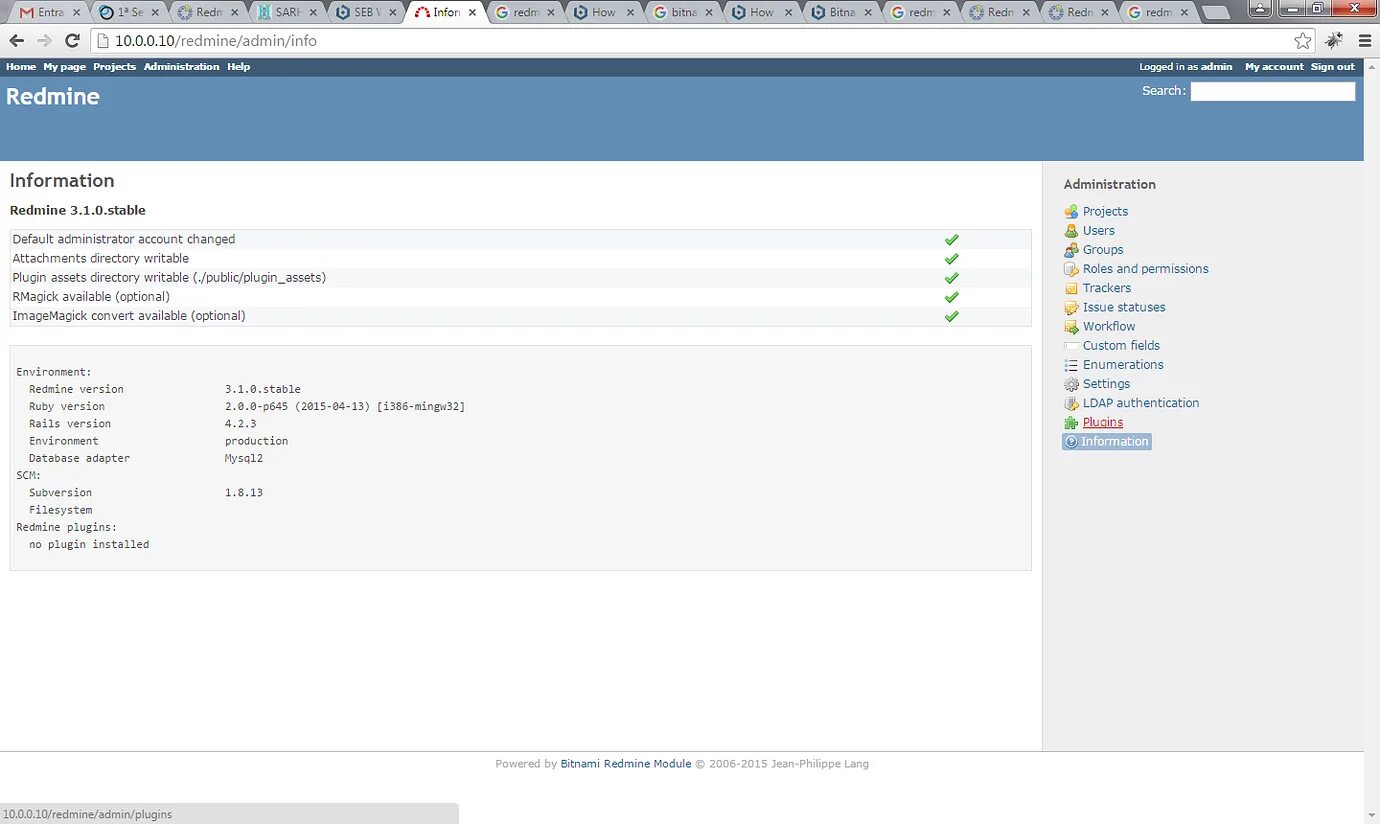Open My page in the top menu
Image resolution: width=1380 pixels, height=824 pixels.
point(64,67)
